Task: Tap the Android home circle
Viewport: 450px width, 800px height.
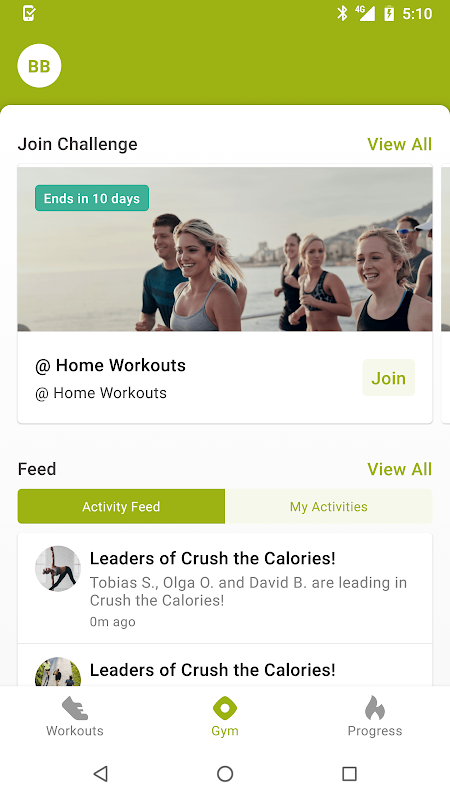Action: click(225, 774)
